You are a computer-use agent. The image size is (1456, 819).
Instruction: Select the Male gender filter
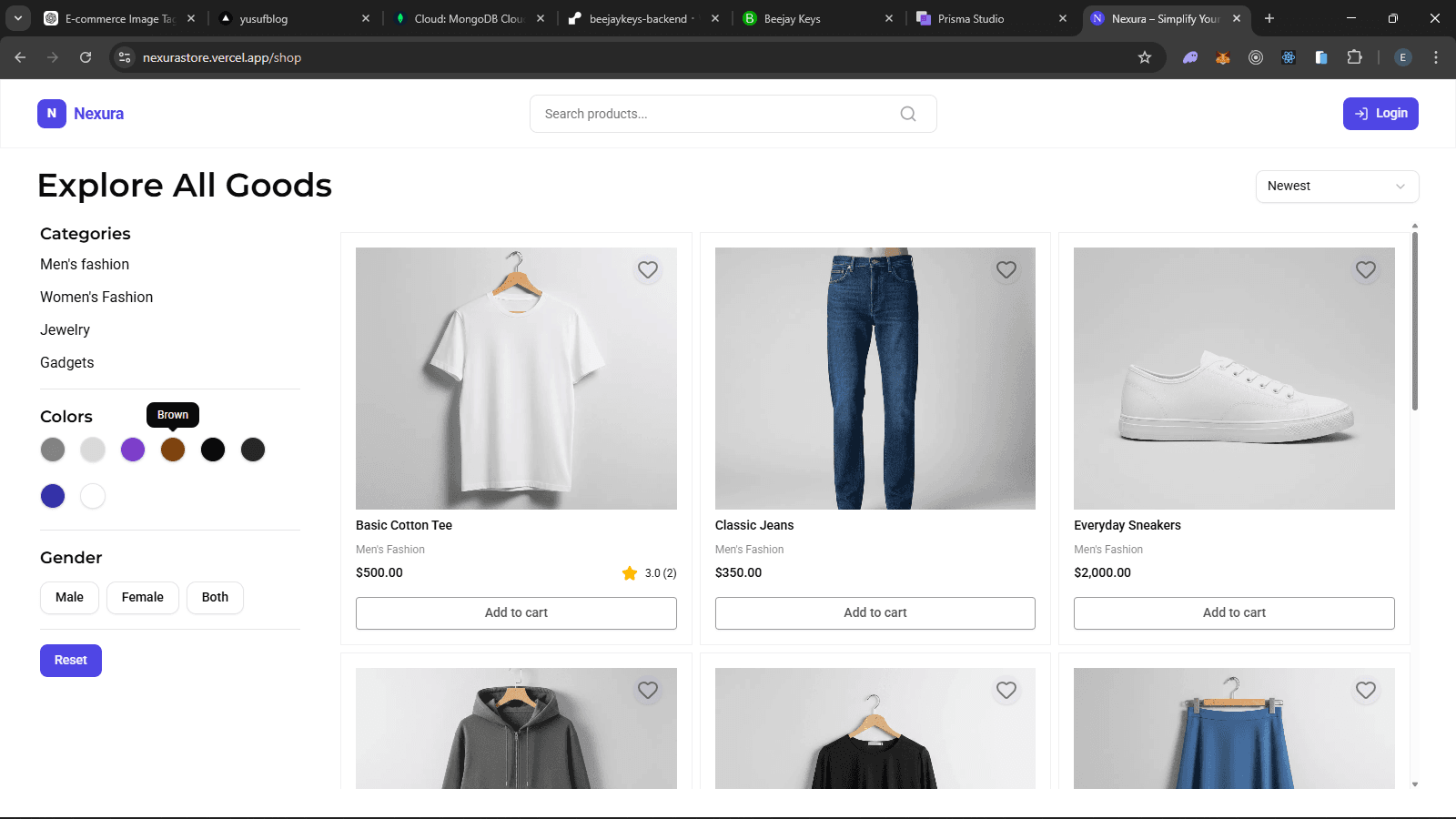(69, 597)
